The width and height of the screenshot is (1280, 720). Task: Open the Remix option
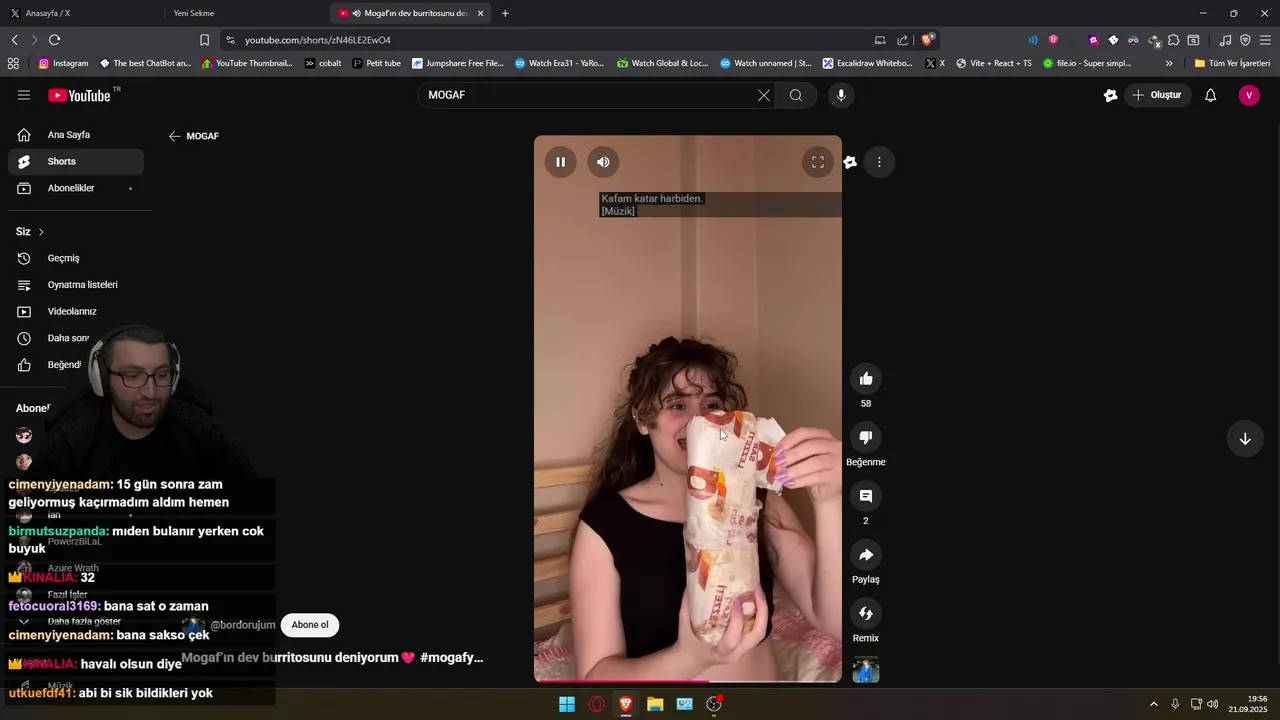866,613
